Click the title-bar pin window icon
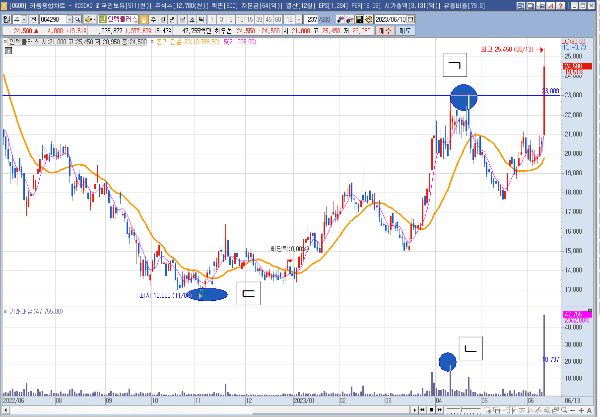 click(540, 6)
